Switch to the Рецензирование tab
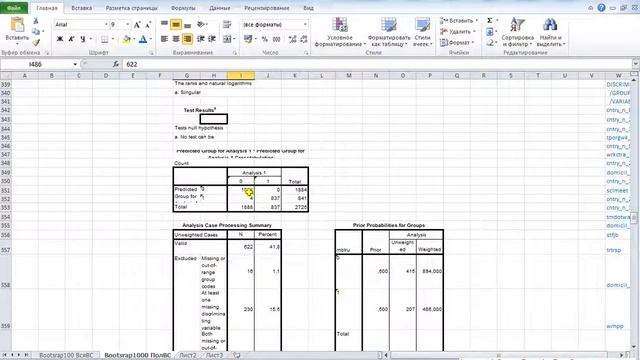Image resolution: width=640 pixels, height=360 pixels. pyautogui.click(x=267, y=8)
